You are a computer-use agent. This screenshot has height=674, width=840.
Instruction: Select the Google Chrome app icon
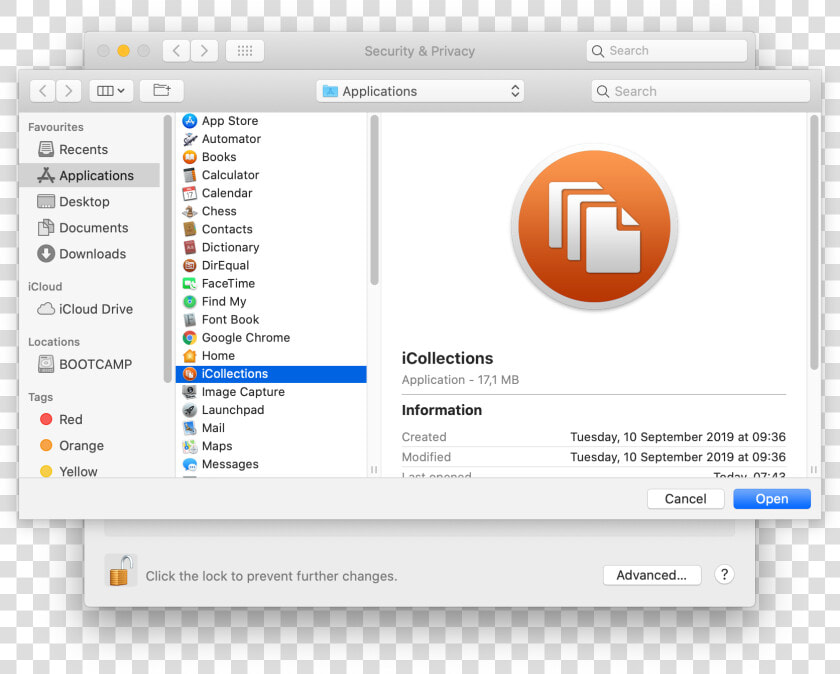(190, 338)
